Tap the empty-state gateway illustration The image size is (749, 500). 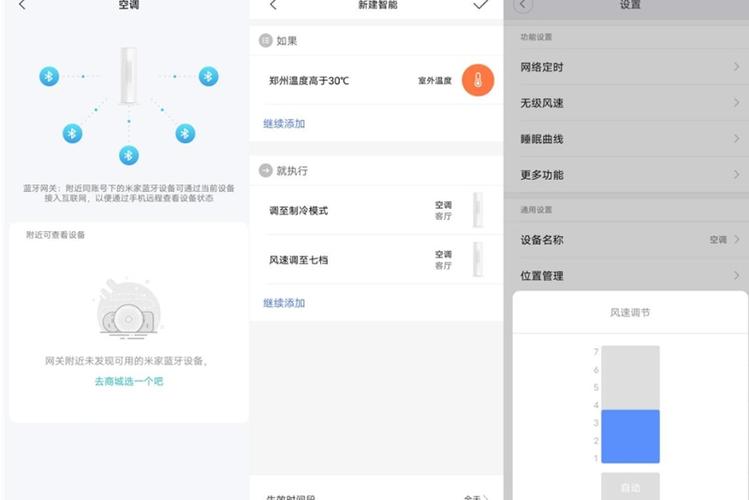point(128,308)
